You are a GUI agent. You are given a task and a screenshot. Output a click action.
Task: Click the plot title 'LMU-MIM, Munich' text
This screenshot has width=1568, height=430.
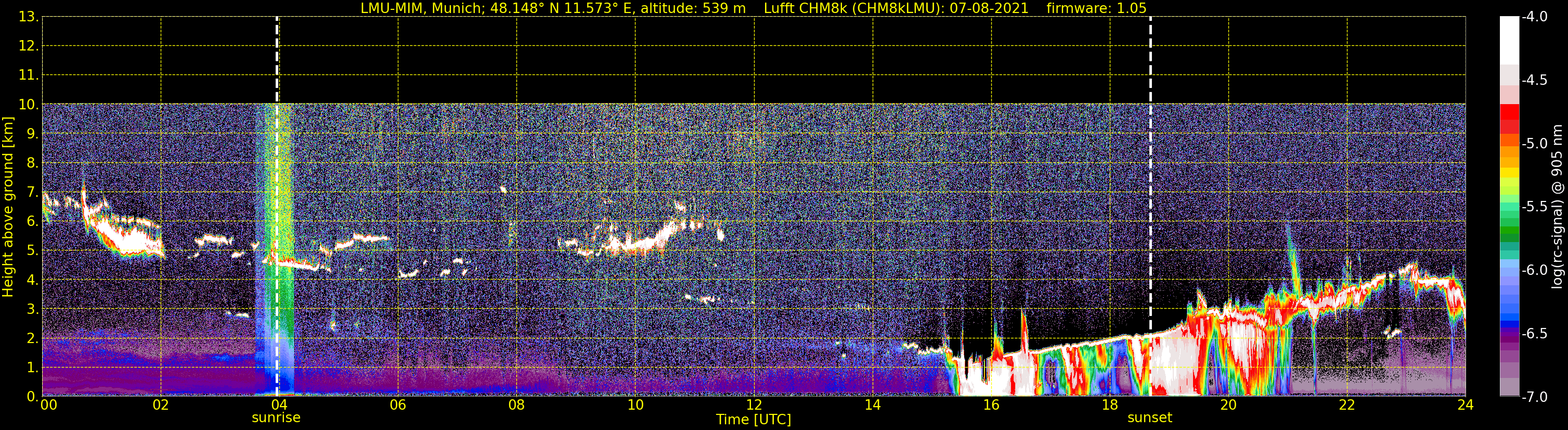[422, 8]
